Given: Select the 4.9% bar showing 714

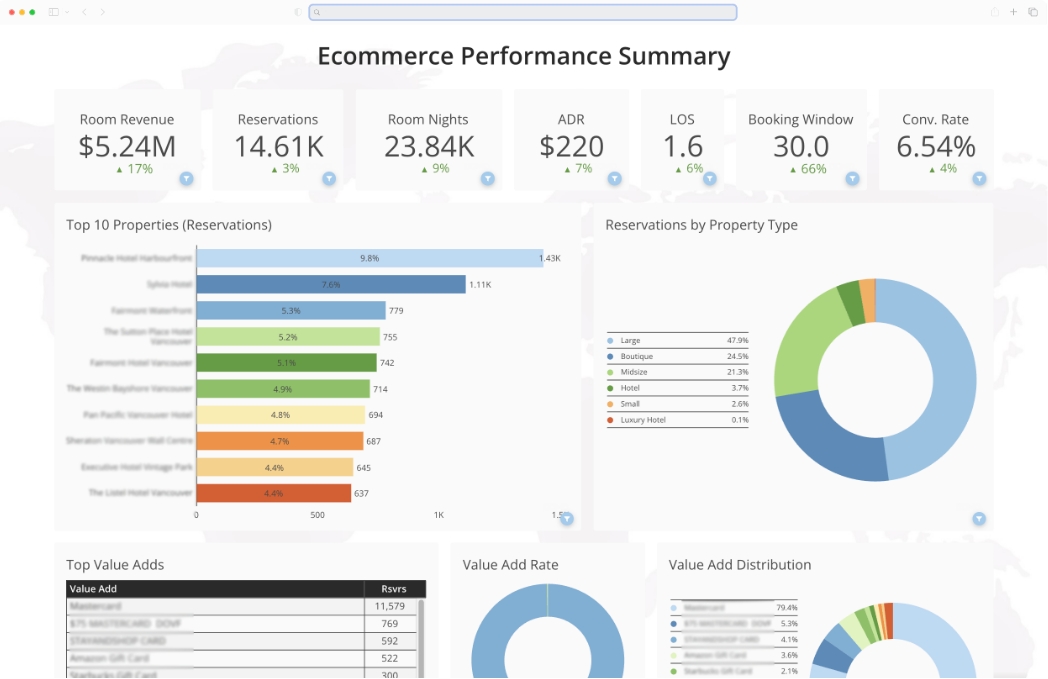Looking at the screenshot, I should [x=283, y=389].
